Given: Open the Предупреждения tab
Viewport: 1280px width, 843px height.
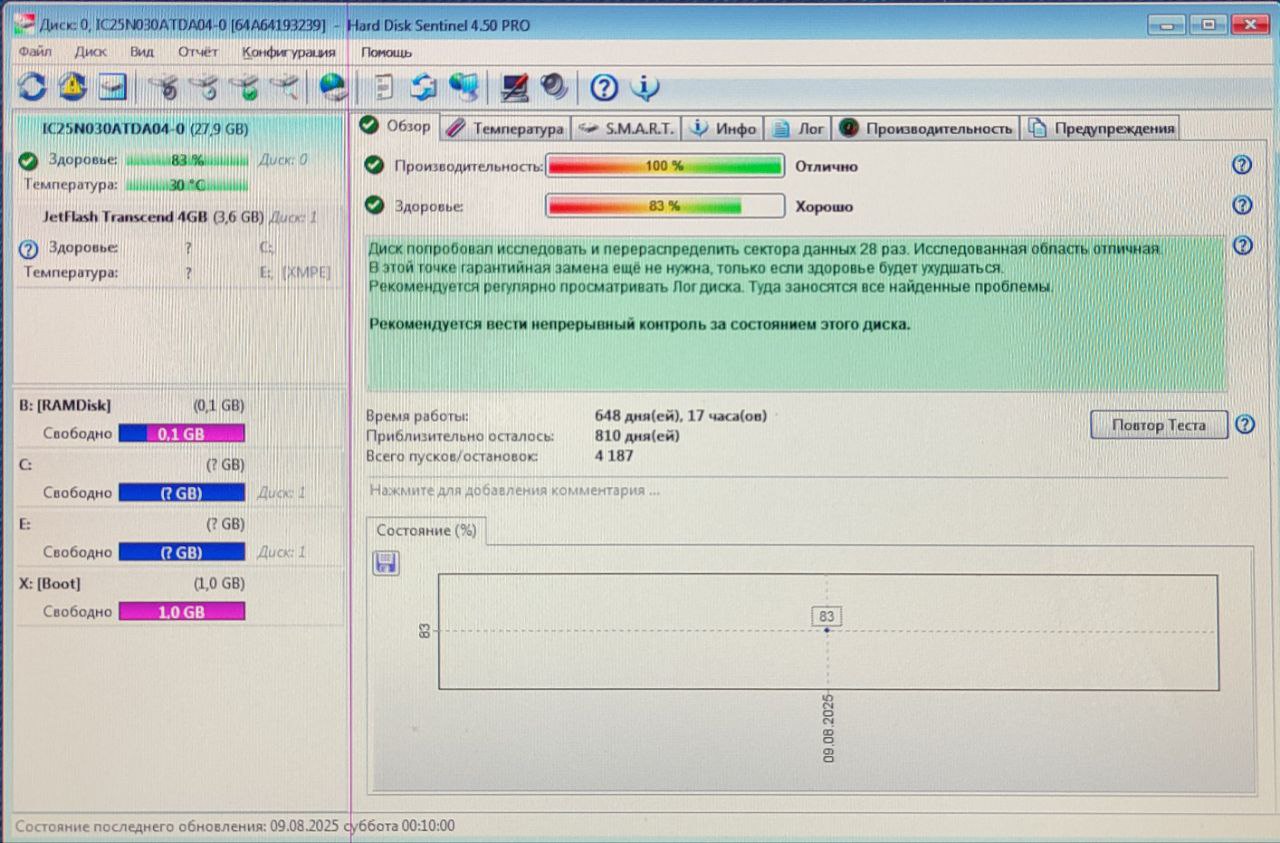Looking at the screenshot, I should click(x=1101, y=128).
